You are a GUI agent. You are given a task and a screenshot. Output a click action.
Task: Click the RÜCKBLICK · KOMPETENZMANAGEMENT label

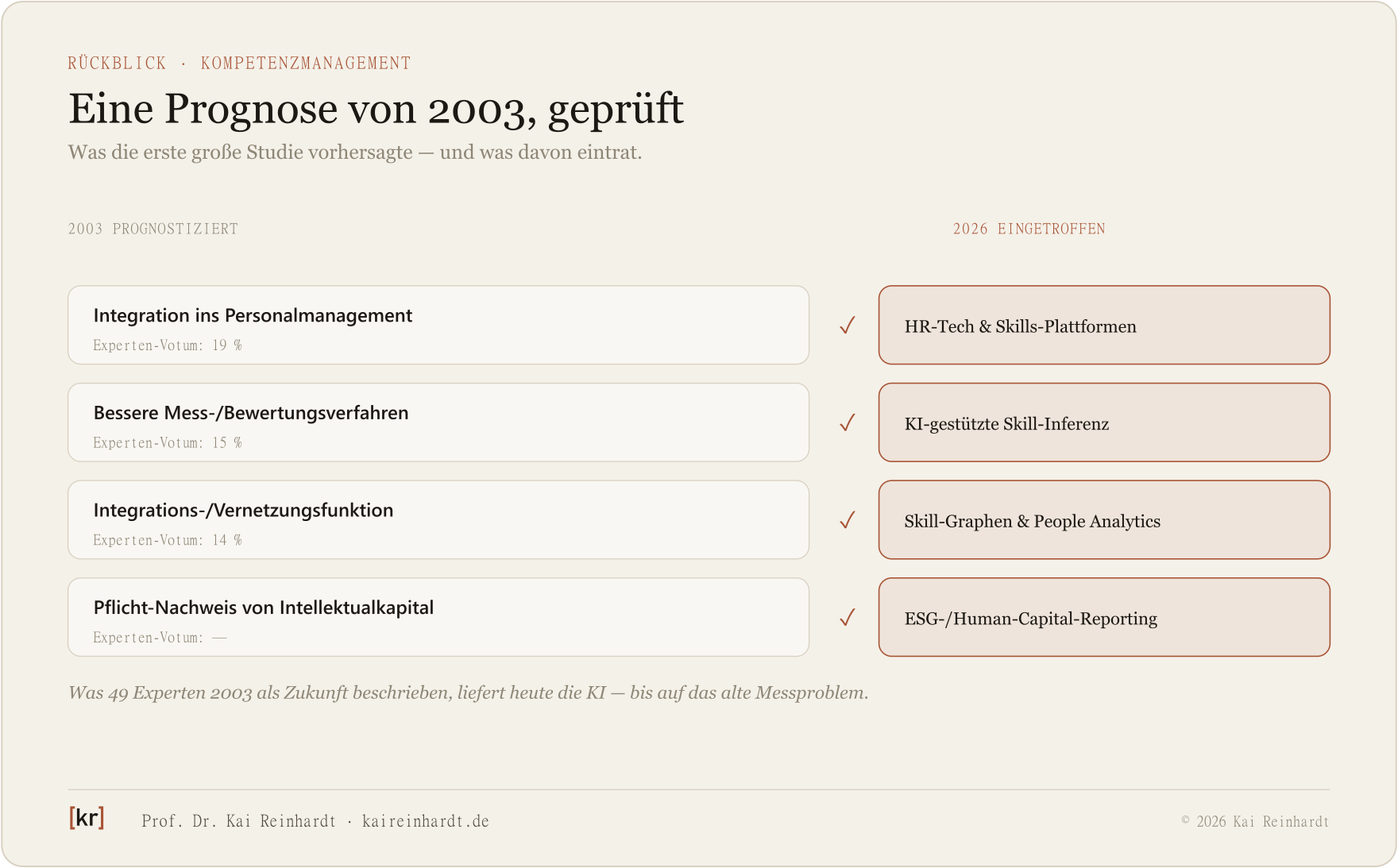click(x=239, y=64)
